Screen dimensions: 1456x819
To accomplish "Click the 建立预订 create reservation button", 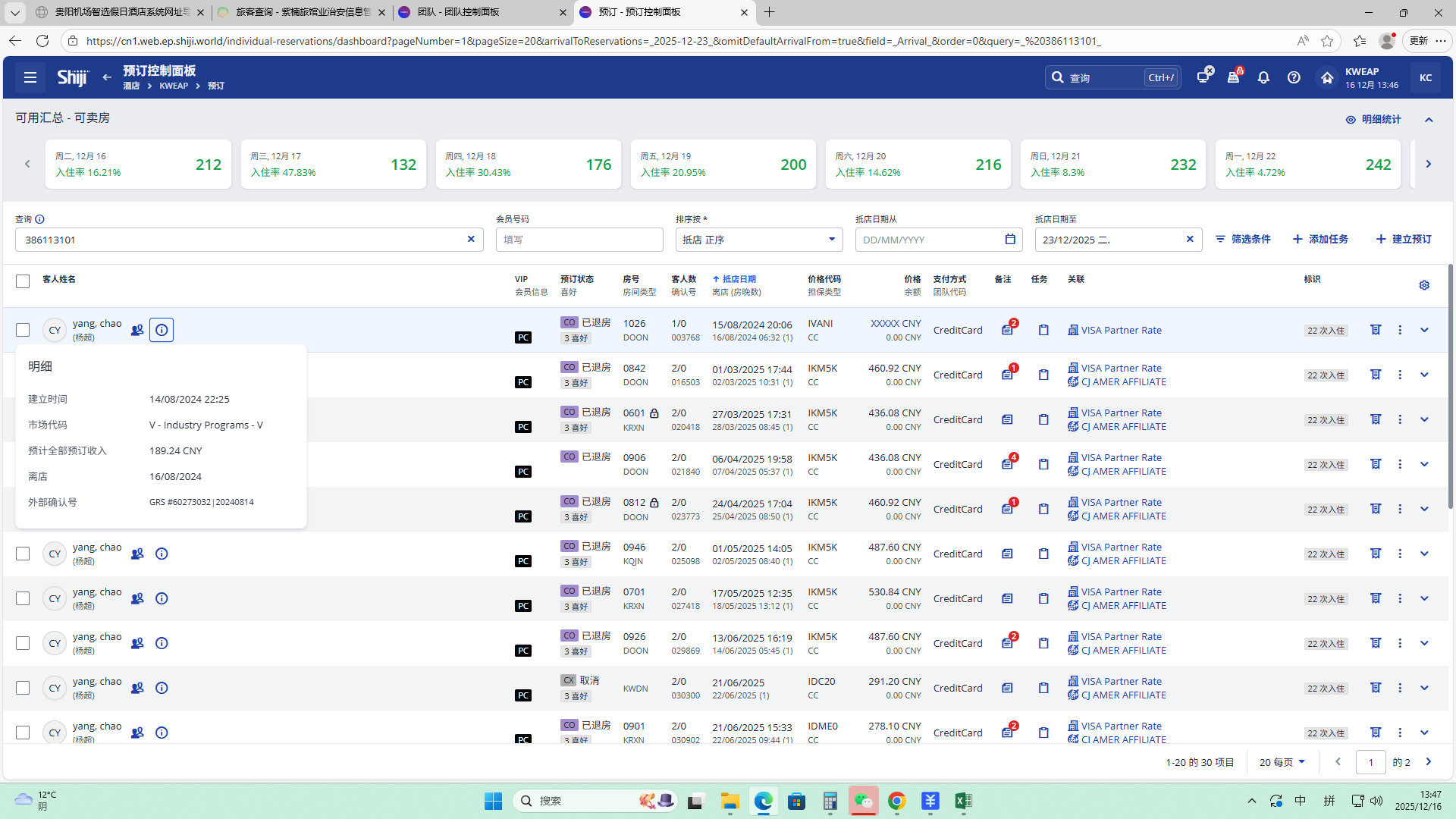I will [x=1404, y=240].
